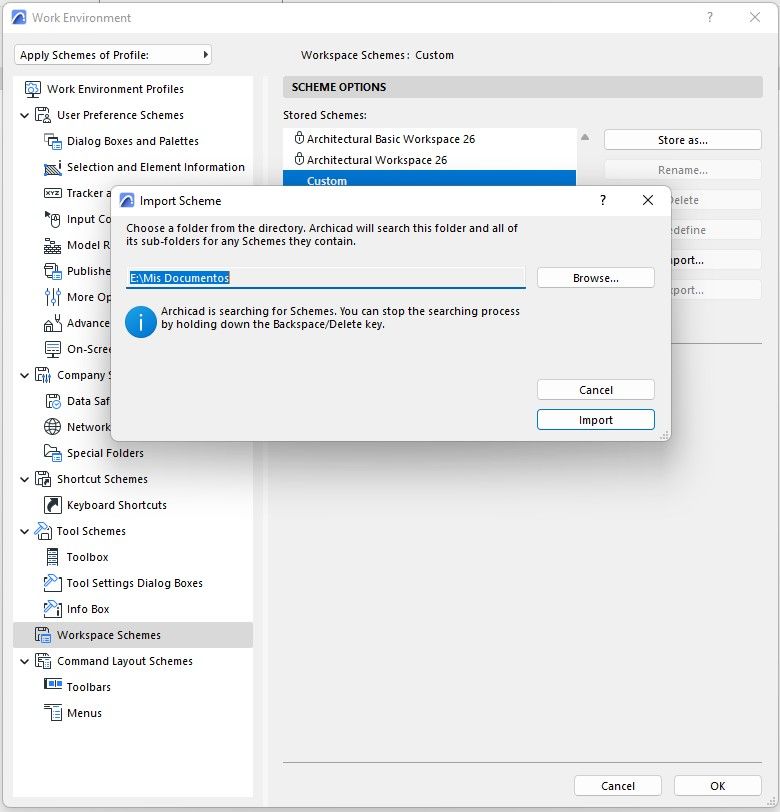Click the More Options sliders icon

click(53, 297)
